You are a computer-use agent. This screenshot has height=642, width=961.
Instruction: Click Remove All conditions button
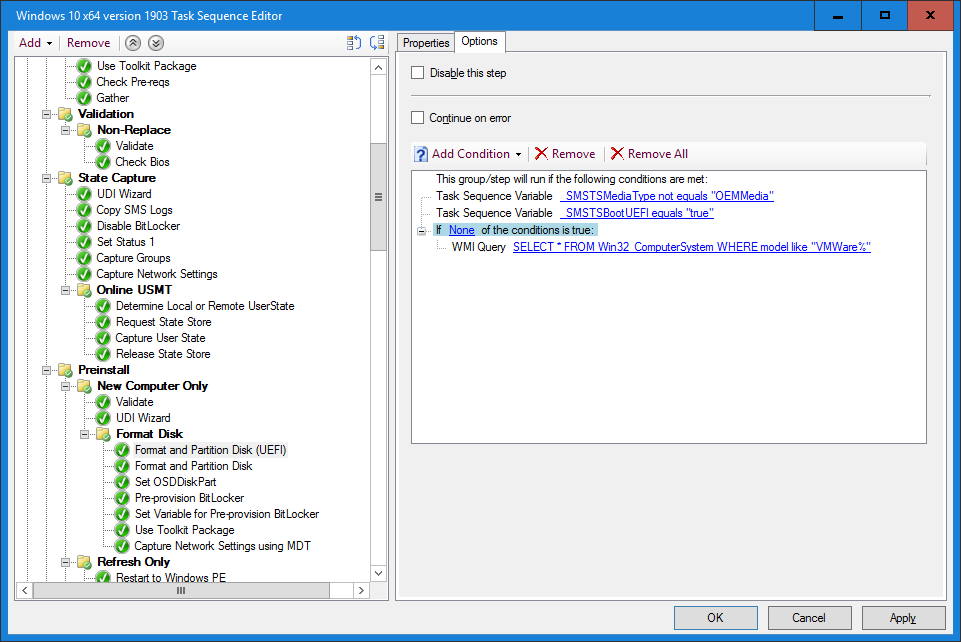(x=649, y=154)
